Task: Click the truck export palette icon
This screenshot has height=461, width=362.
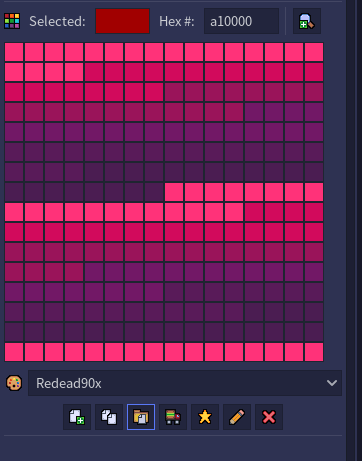Action: [173, 417]
